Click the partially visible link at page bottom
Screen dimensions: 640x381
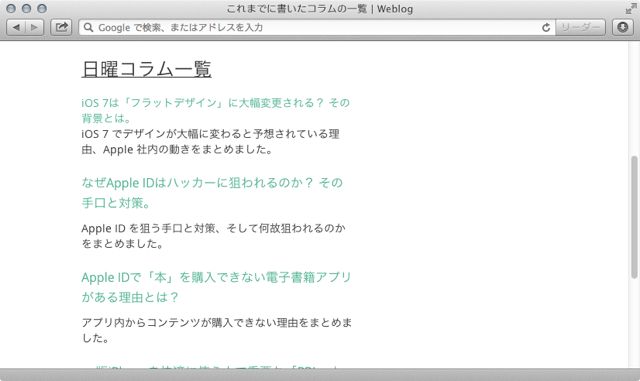click(x=216, y=367)
